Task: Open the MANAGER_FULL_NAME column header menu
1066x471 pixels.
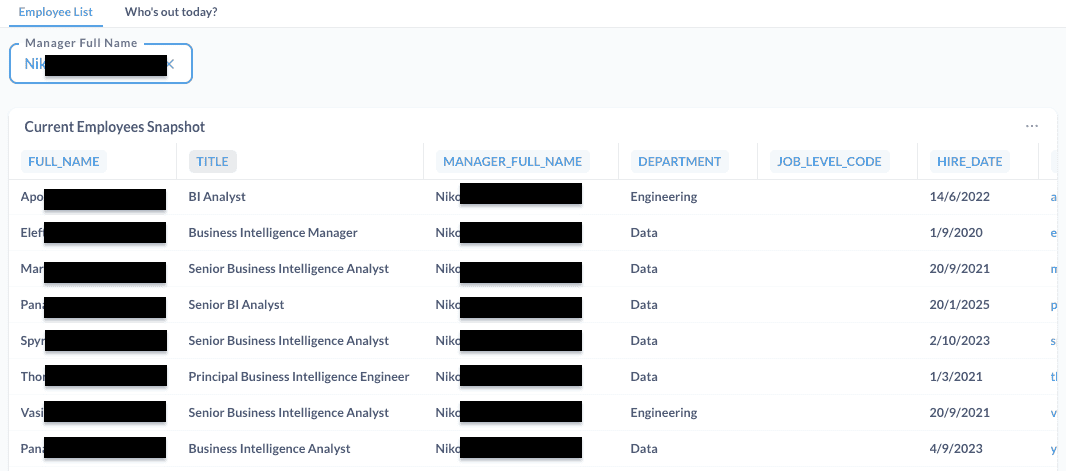Action: [x=512, y=161]
